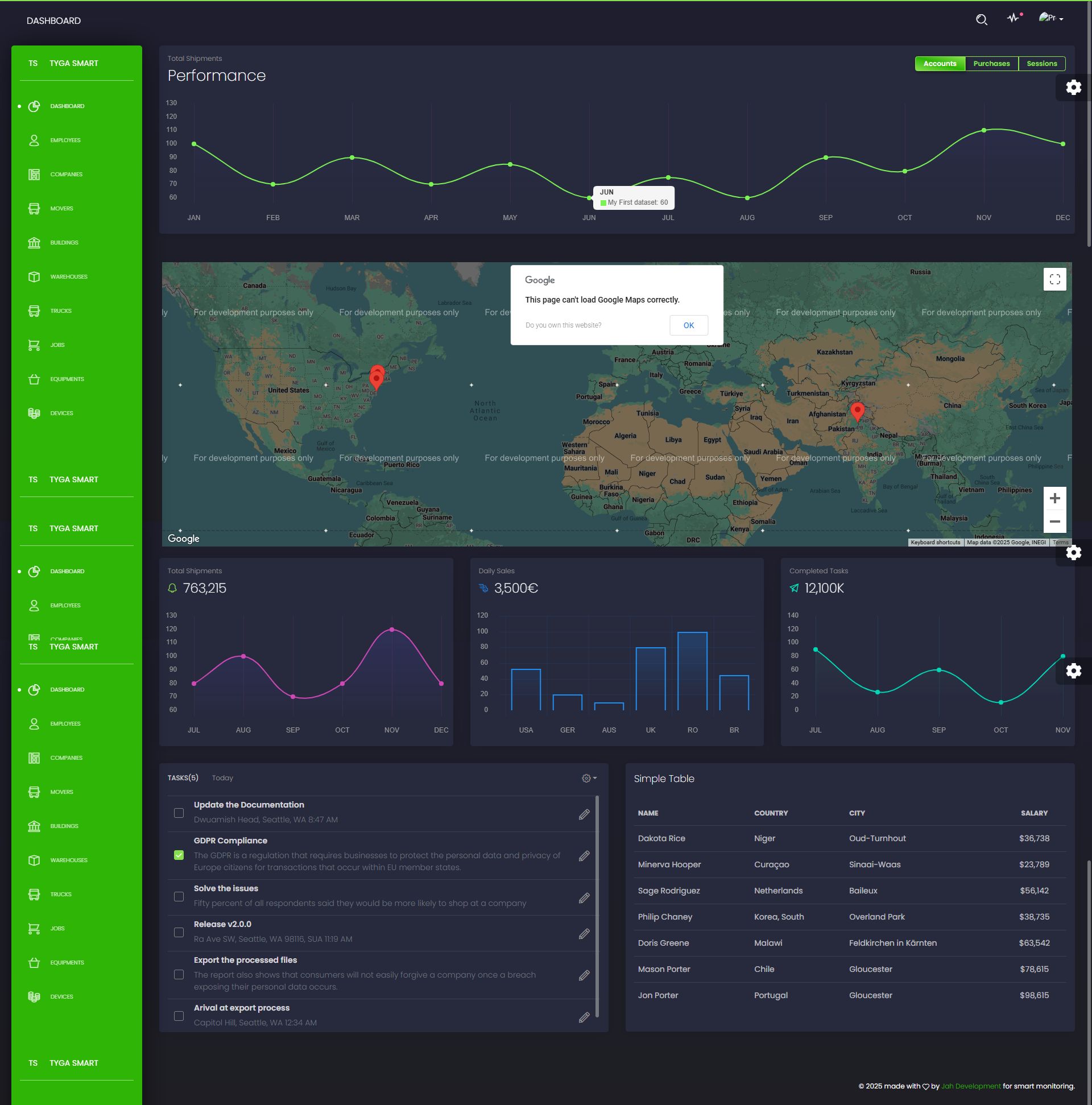This screenshot has width=1092, height=1105.
Task: Expand the performance chart settings menu
Action: [1073, 88]
